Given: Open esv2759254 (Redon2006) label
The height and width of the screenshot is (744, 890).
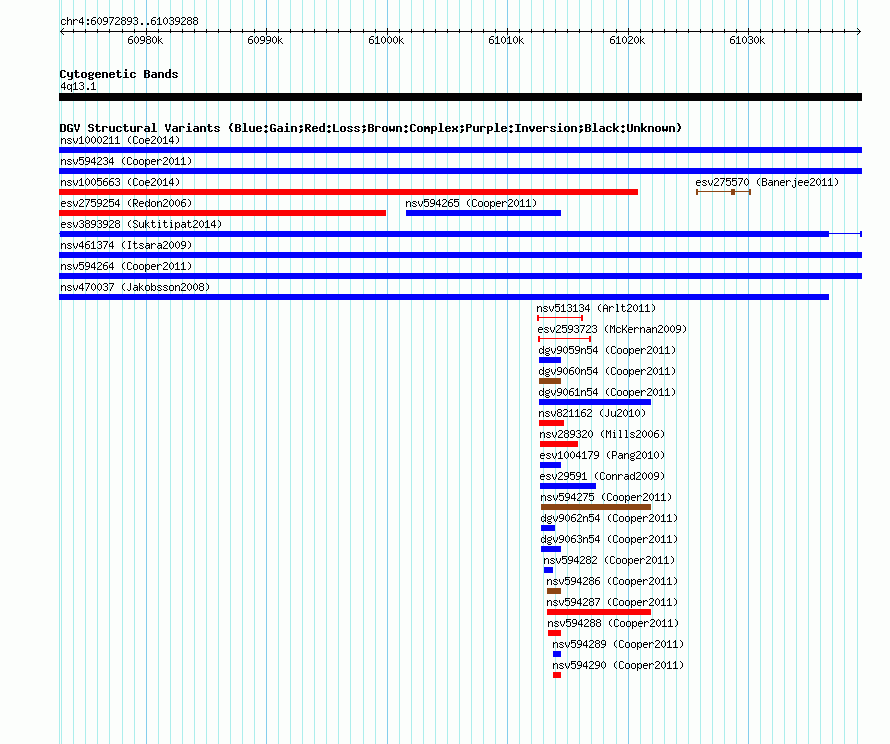Looking at the screenshot, I should [126, 203].
